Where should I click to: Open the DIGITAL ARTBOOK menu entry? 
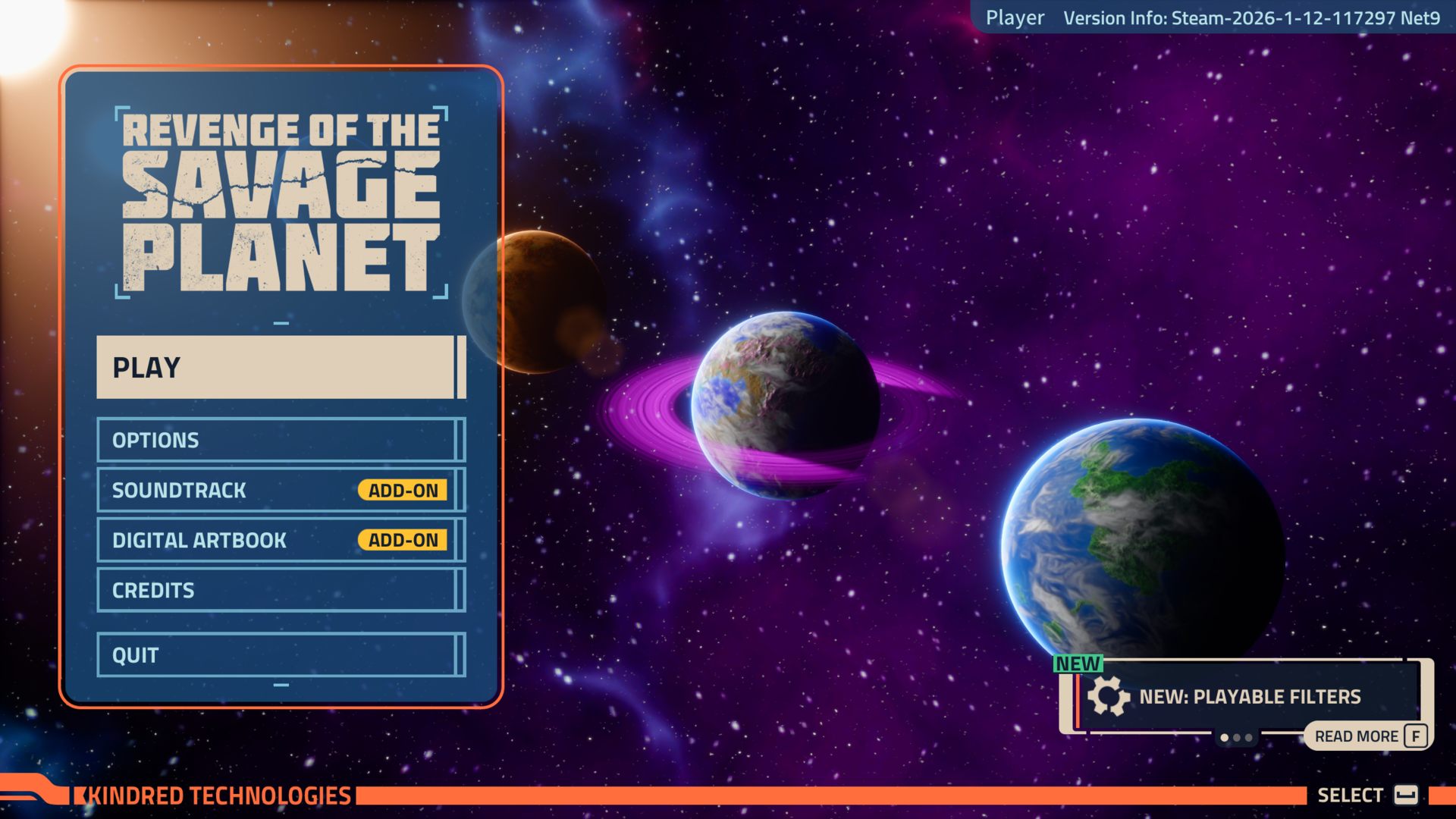[227, 541]
